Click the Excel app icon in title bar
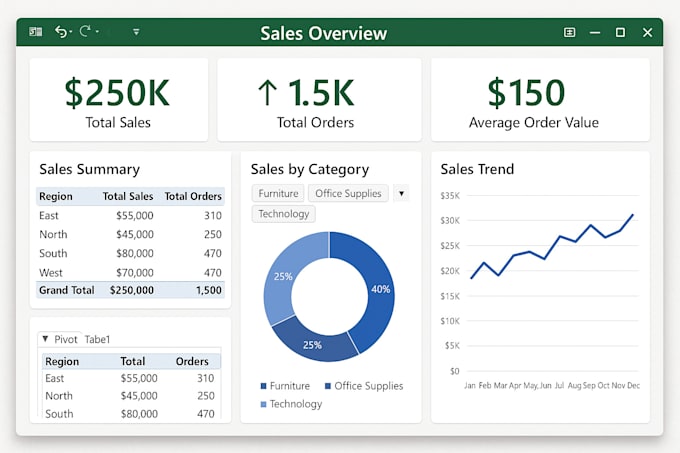This screenshot has height=453, width=680. click(x=36, y=32)
